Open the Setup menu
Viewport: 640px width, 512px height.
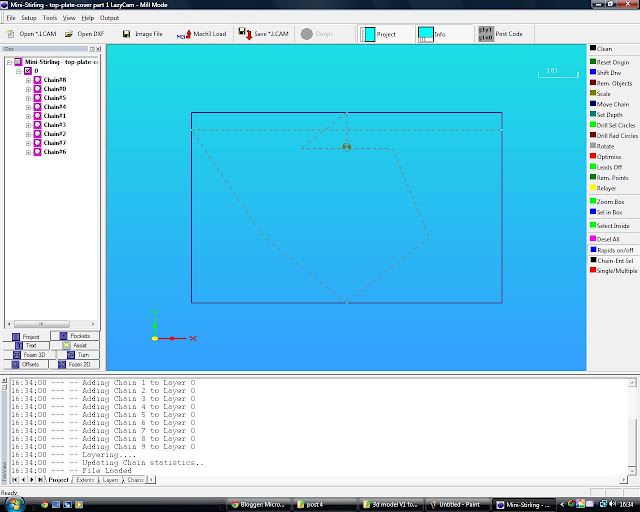tap(29, 18)
